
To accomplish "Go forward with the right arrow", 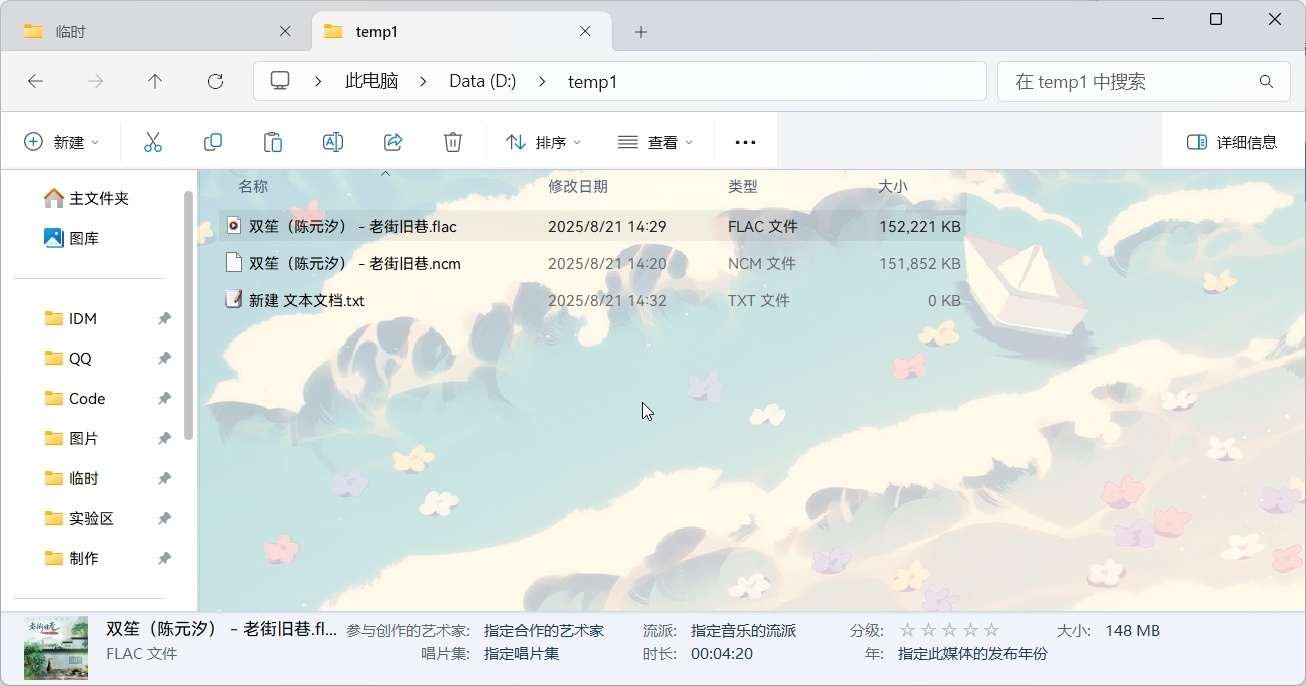I will click(96, 82).
